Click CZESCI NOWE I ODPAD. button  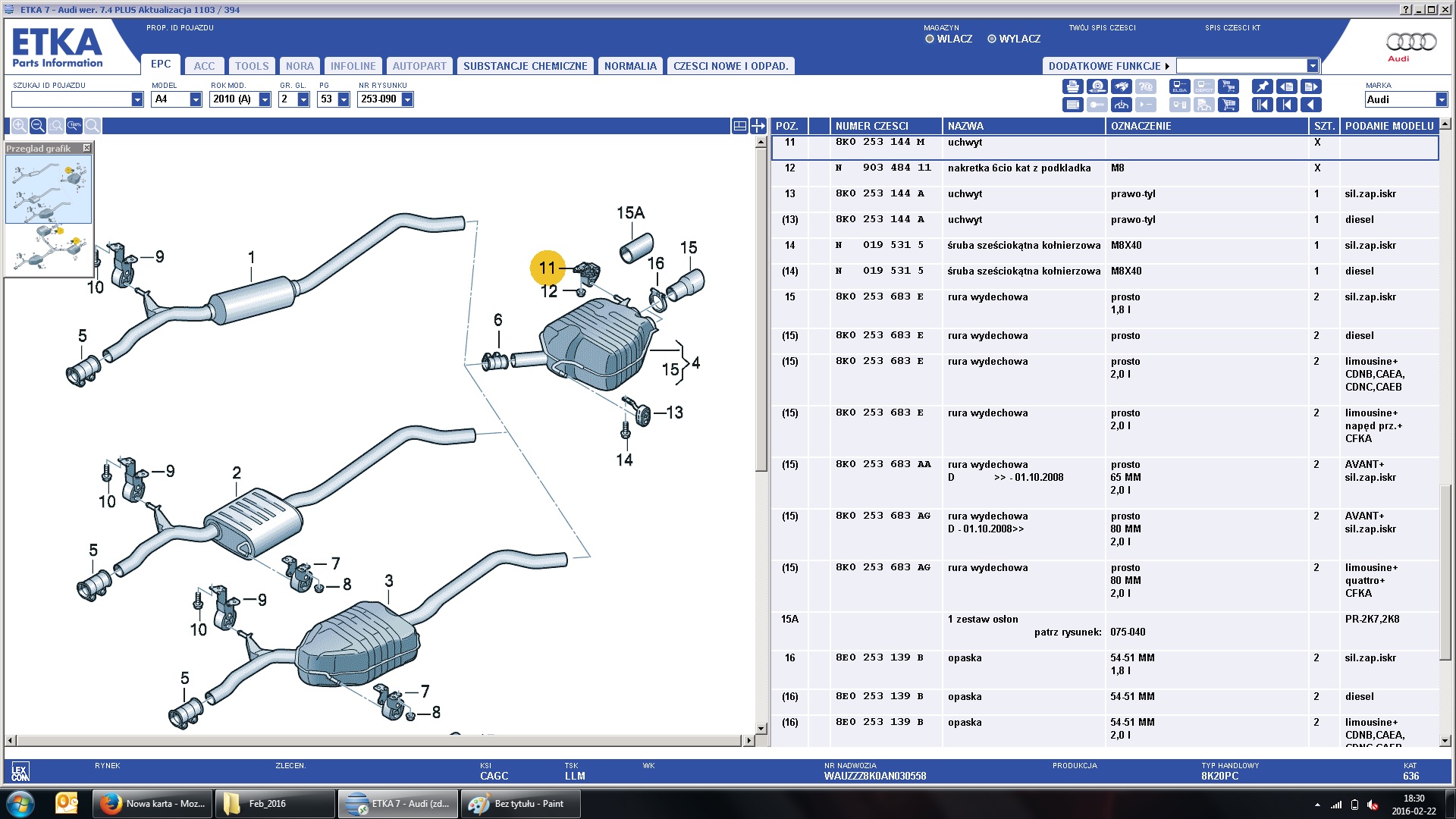click(731, 66)
